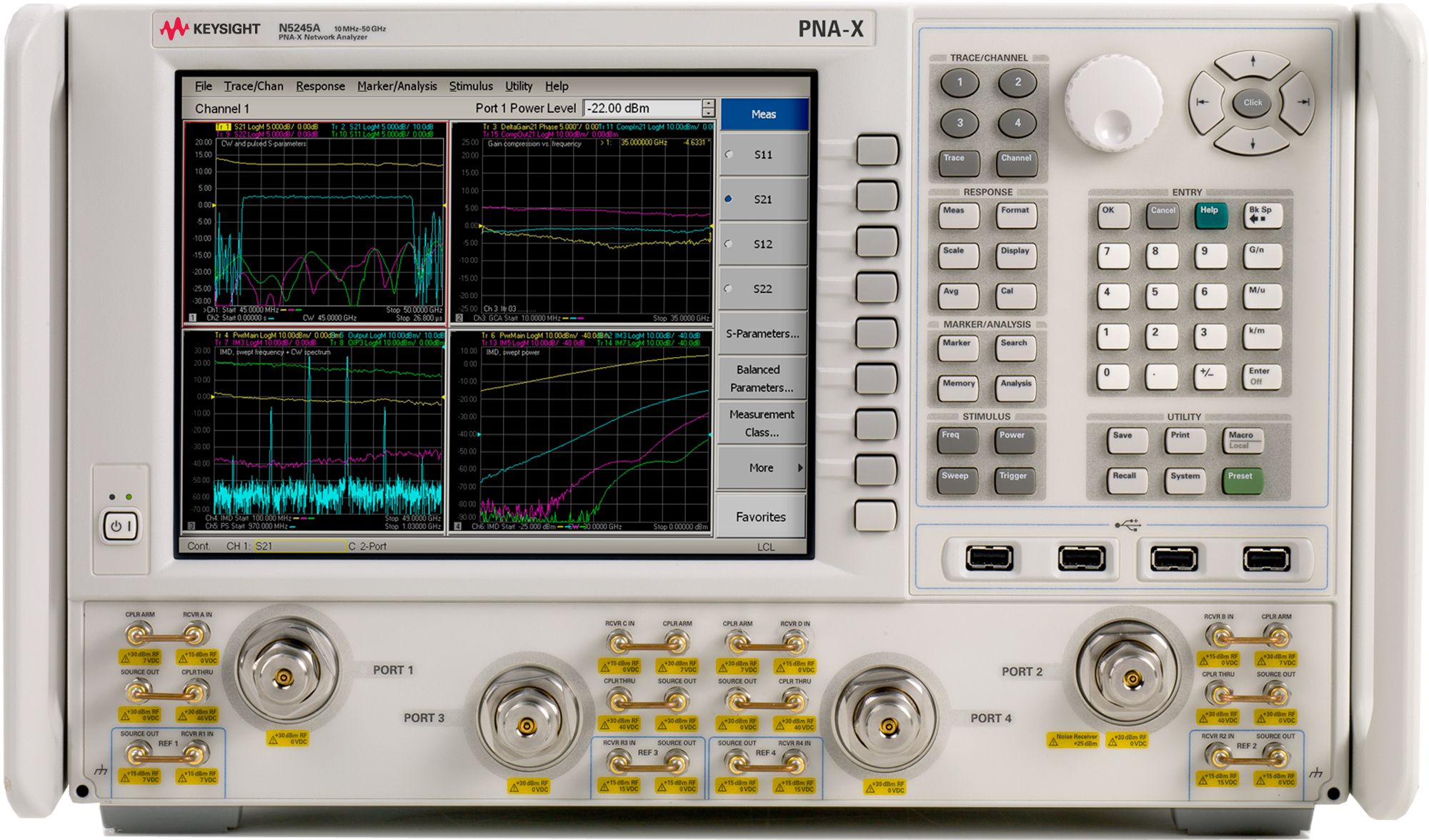Open the Marker/Analysis menu
Viewport: 1429px width, 840px height.
coord(397,86)
